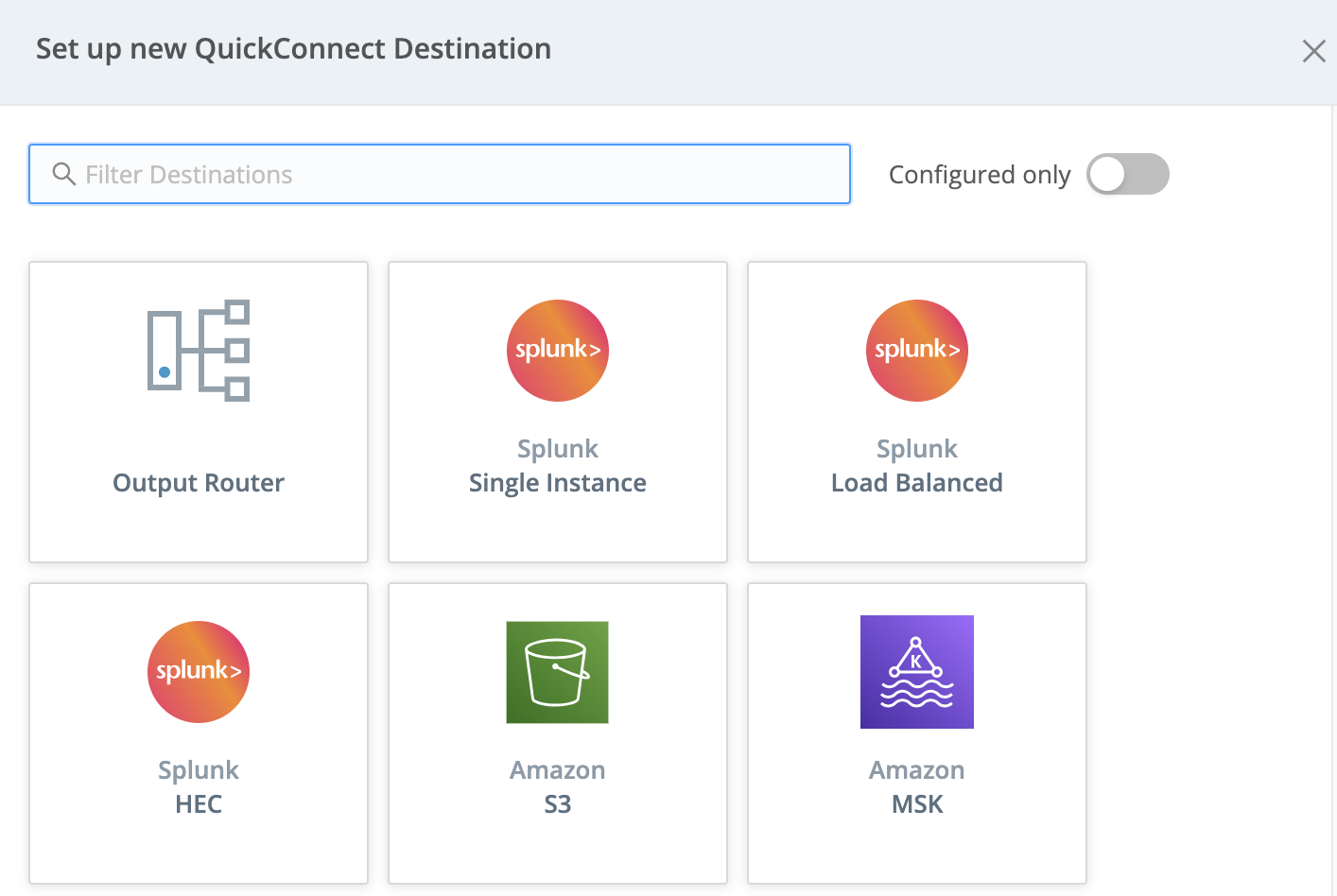Pick the Amazon S3 destination card
The width and height of the screenshot is (1337, 896).
coord(557,732)
